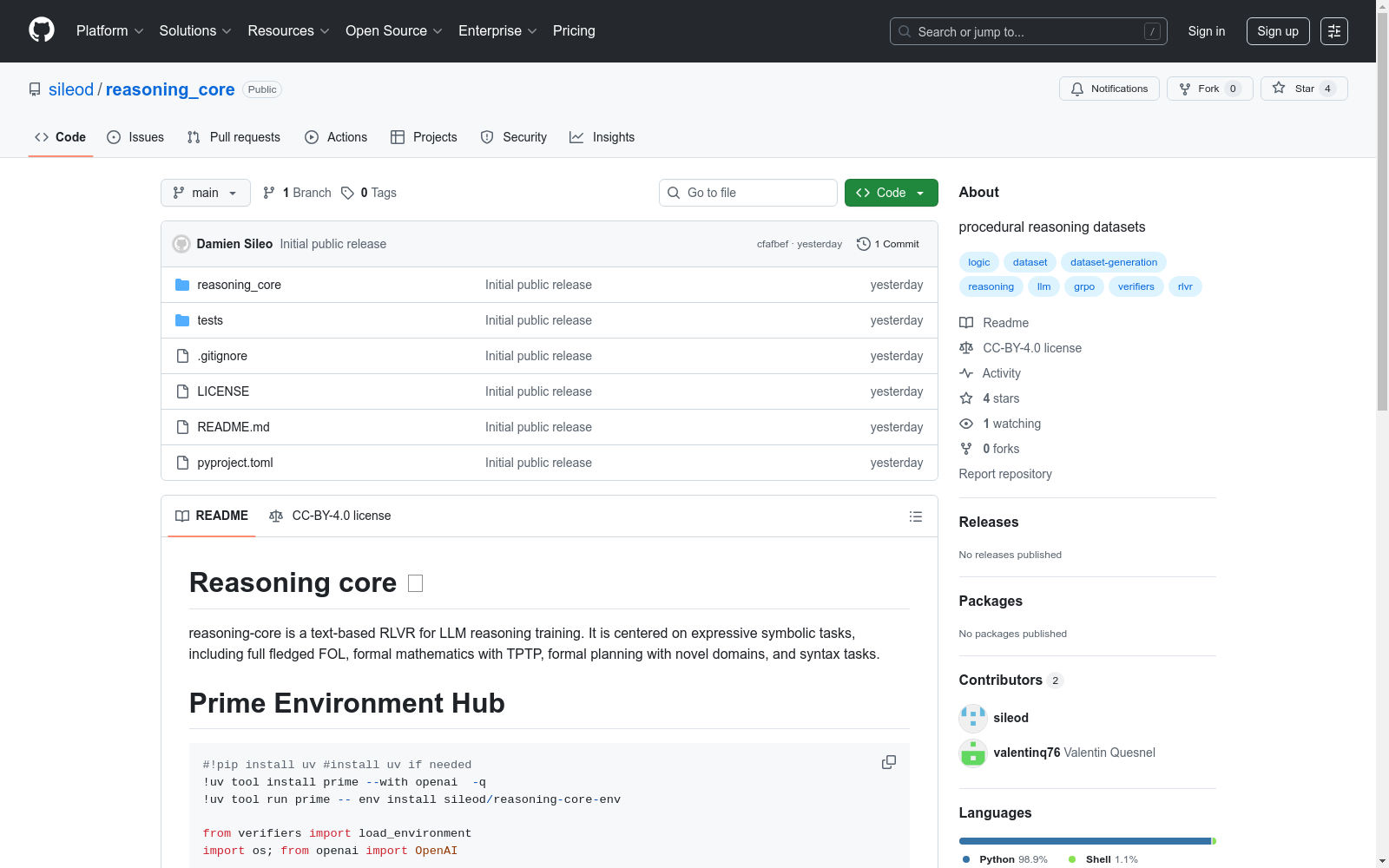The image size is (1389, 868).
Task: Select the logic topic tag
Action: coord(979,262)
